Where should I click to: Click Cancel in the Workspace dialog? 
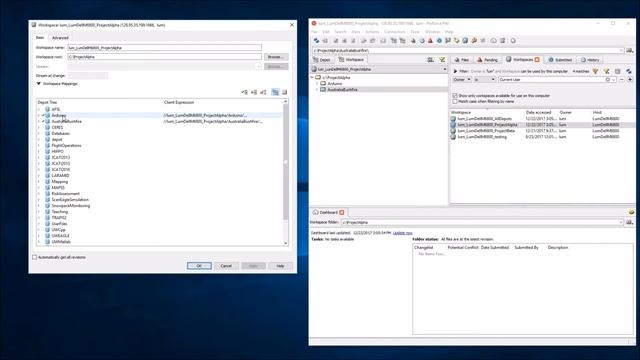(x=226, y=266)
